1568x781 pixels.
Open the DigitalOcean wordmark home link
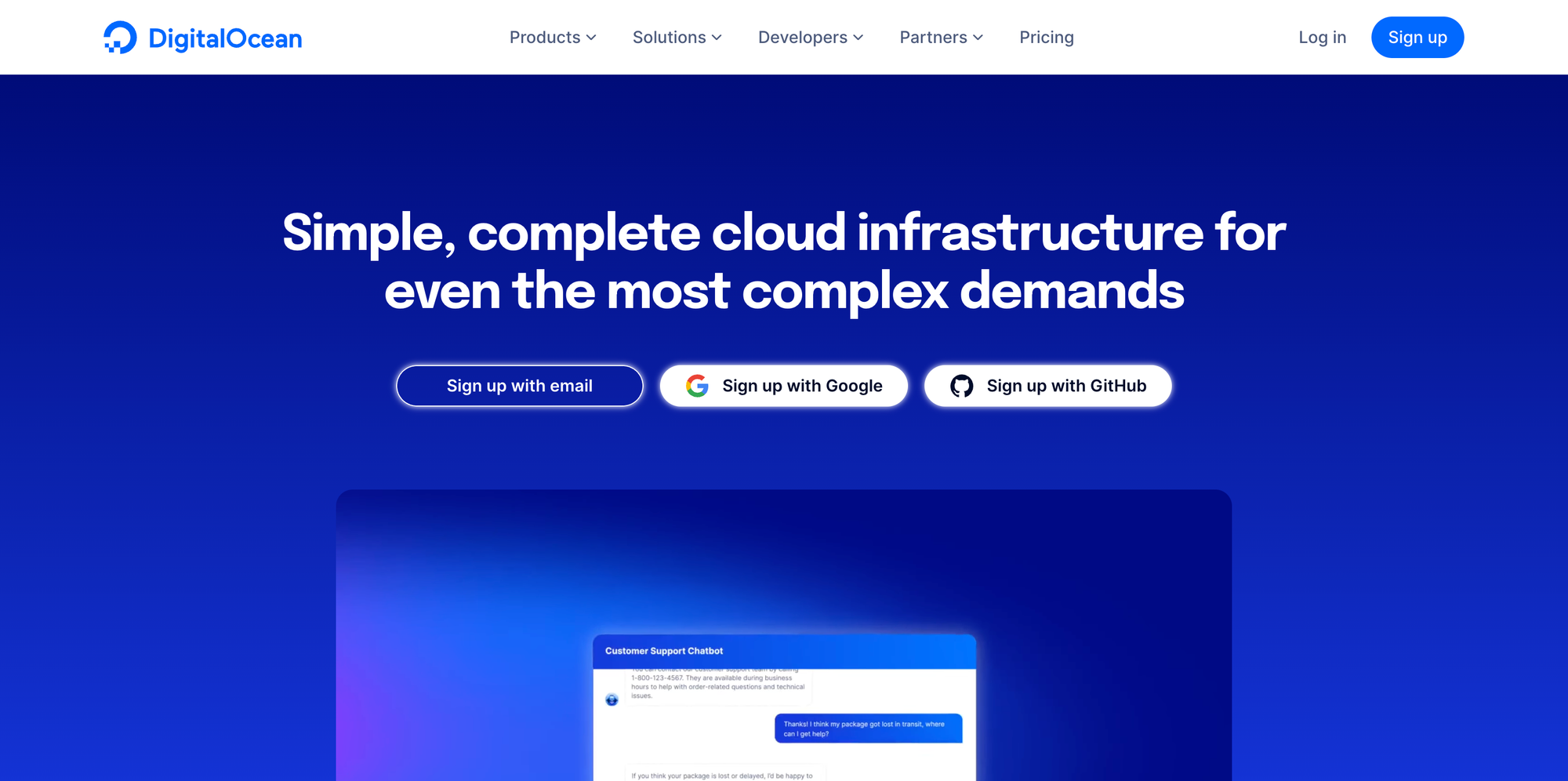(x=225, y=38)
